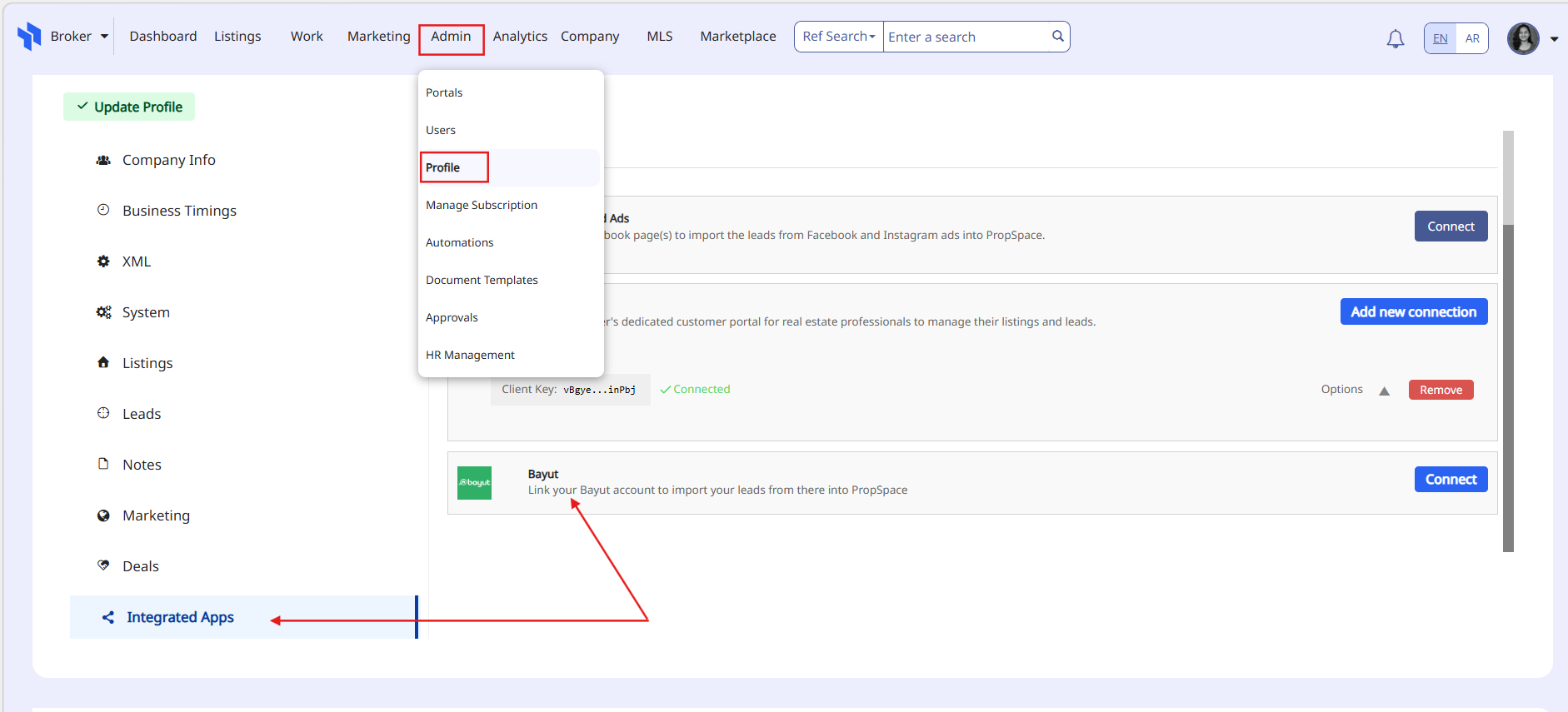Switch language to AR

pos(1472,38)
